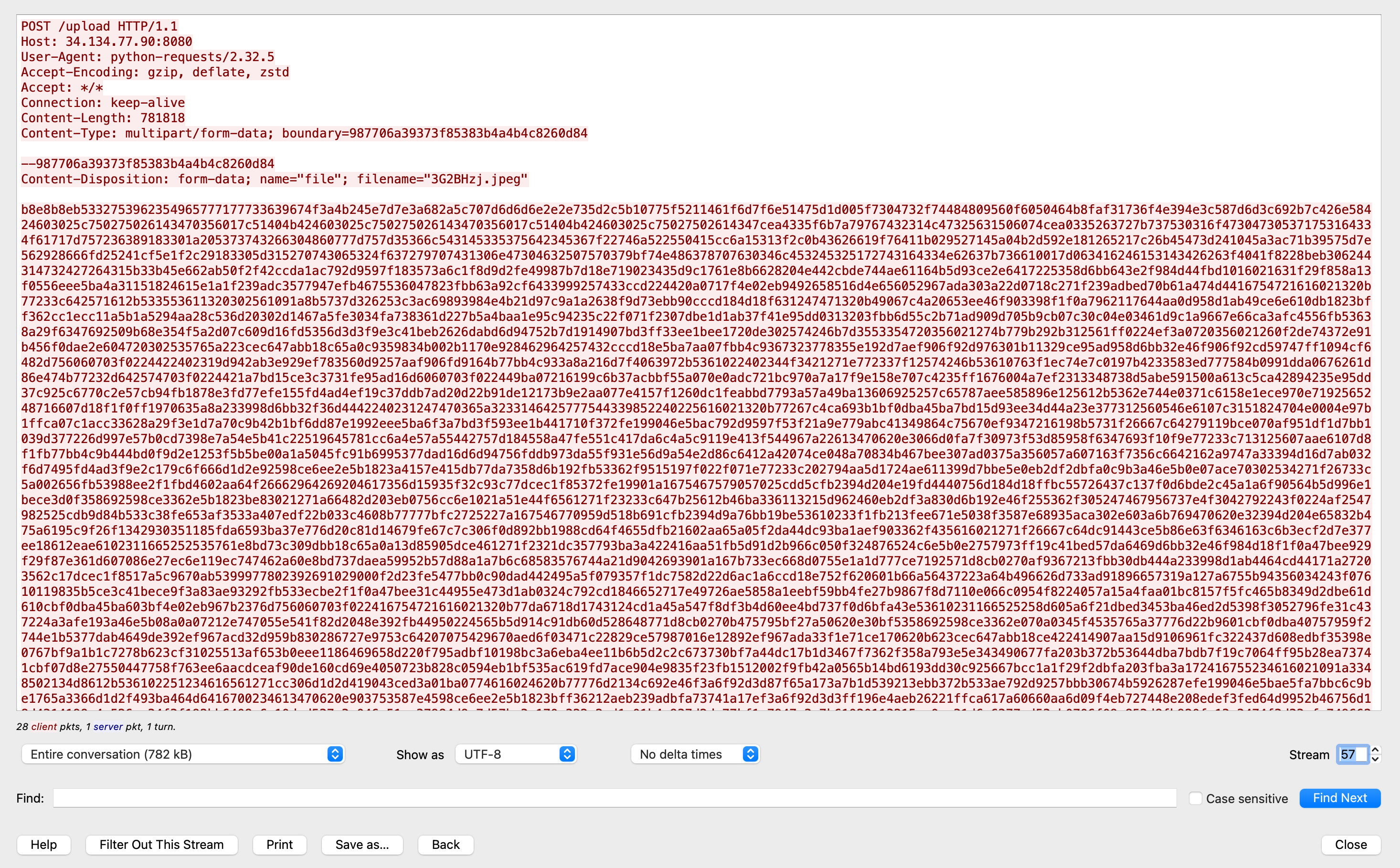This screenshot has height=868, width=1400.
Task: Click into the Find text field
Action: pos(614,798)
